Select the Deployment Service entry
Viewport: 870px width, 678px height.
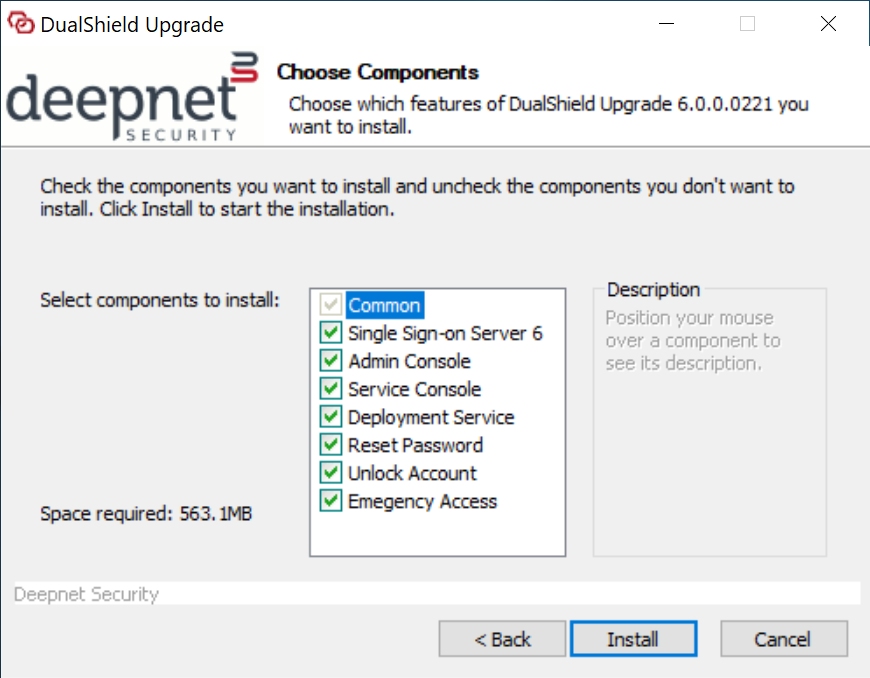431,417
